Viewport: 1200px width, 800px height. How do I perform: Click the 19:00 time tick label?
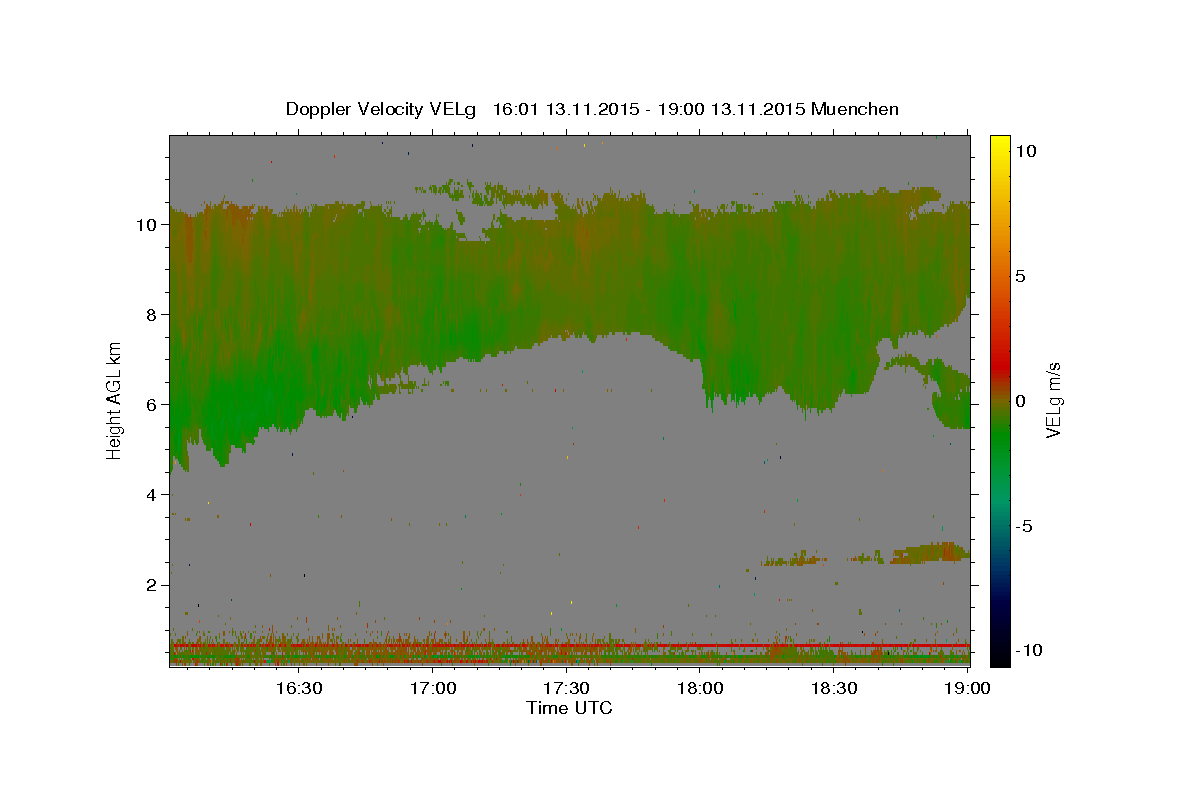[x=968, y=688]
